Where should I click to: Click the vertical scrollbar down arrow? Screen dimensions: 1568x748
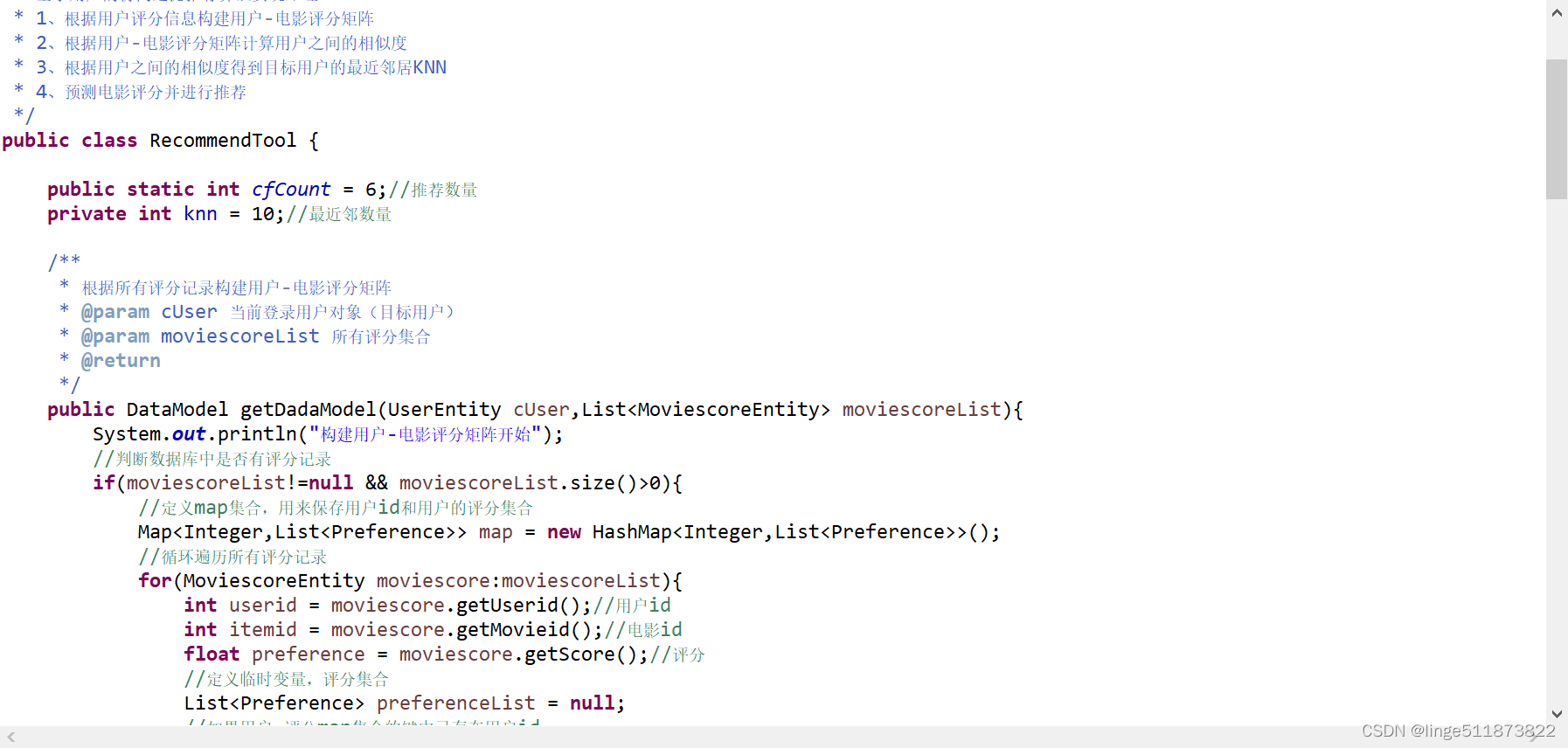[x=1557, y=714]
